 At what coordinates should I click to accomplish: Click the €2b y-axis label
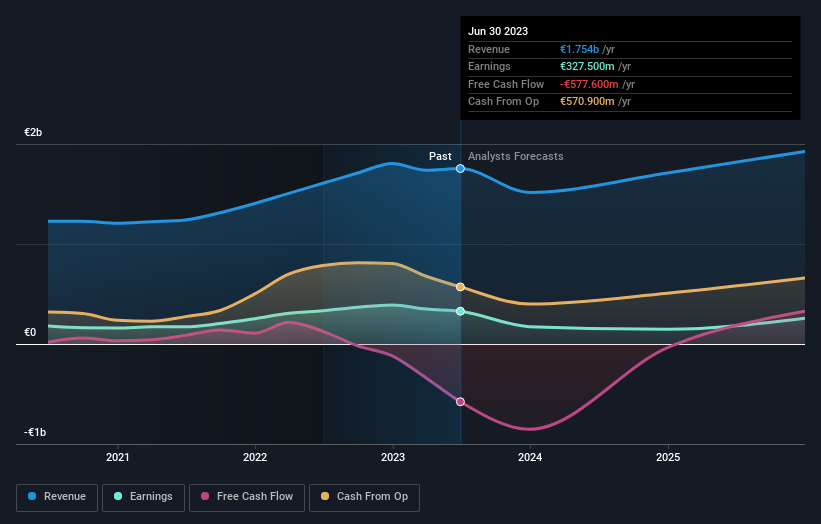tap(33, 132)
